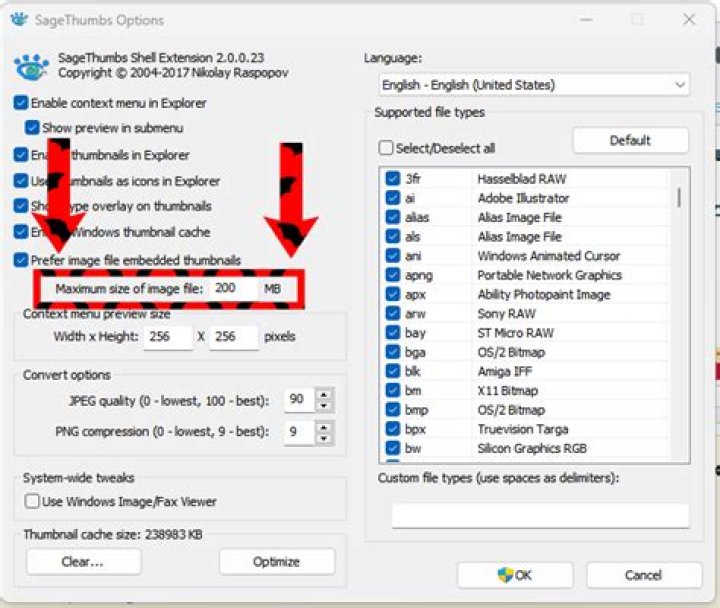
Task: Click the preview Width input field
Action: 168,337
